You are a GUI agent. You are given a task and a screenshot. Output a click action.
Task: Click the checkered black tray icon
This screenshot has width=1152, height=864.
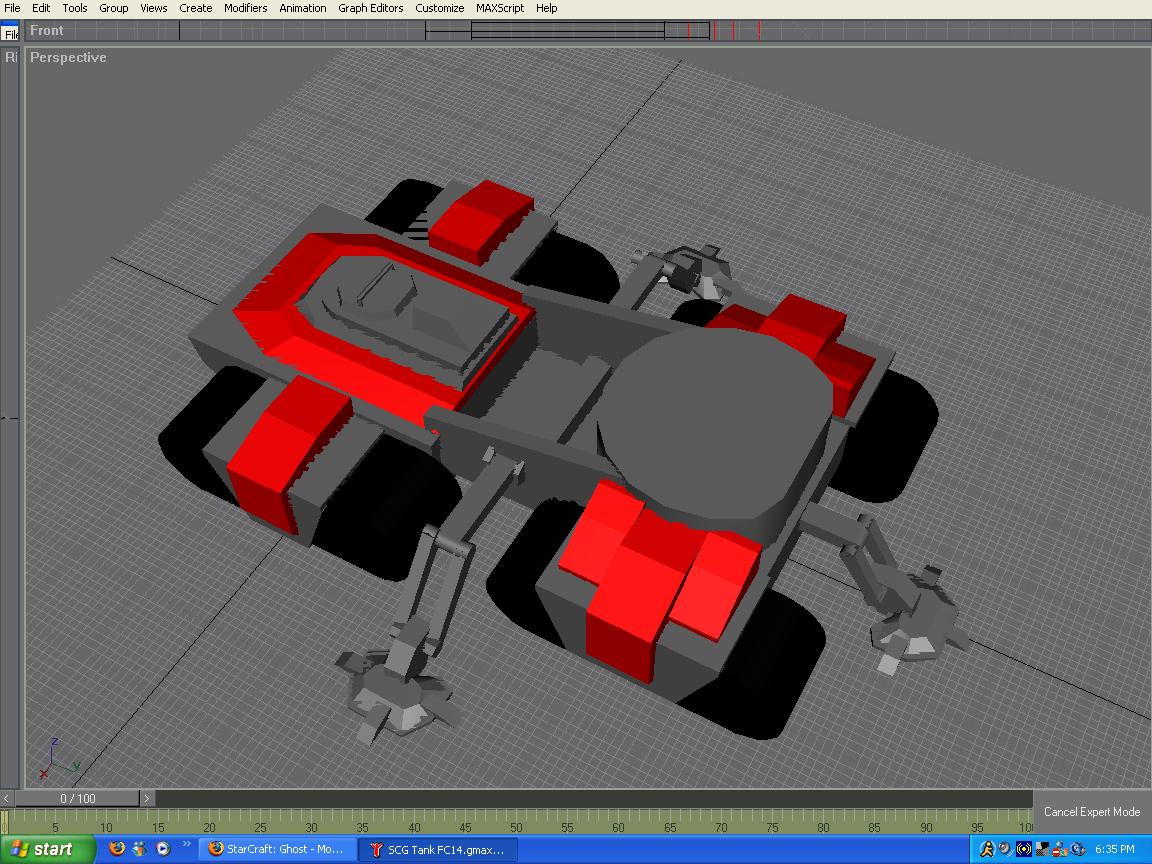coord(1042,849)
